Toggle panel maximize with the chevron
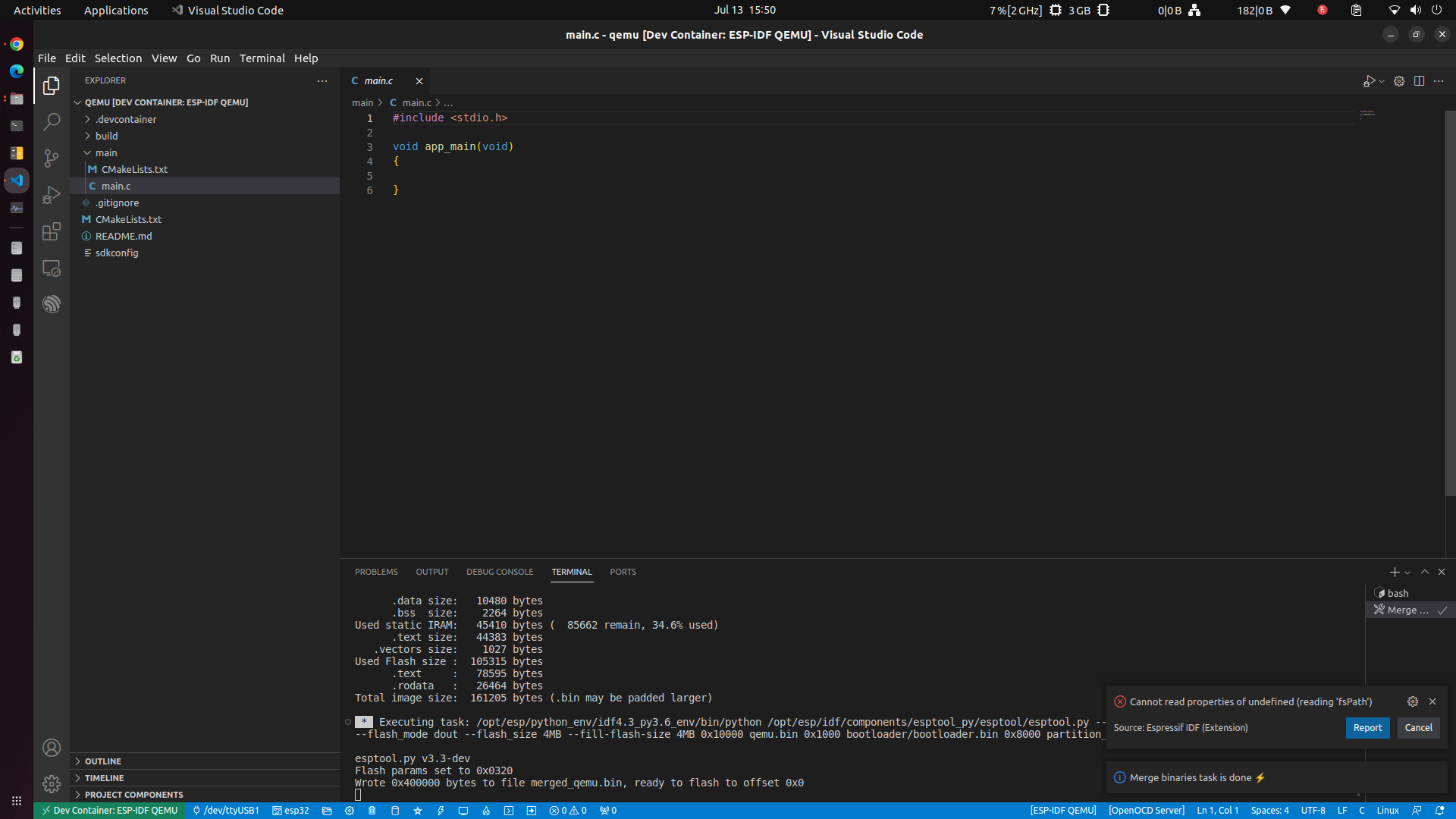This screenshot has width=1456, height=819. pyautogui.click(x=1425, y=572)
